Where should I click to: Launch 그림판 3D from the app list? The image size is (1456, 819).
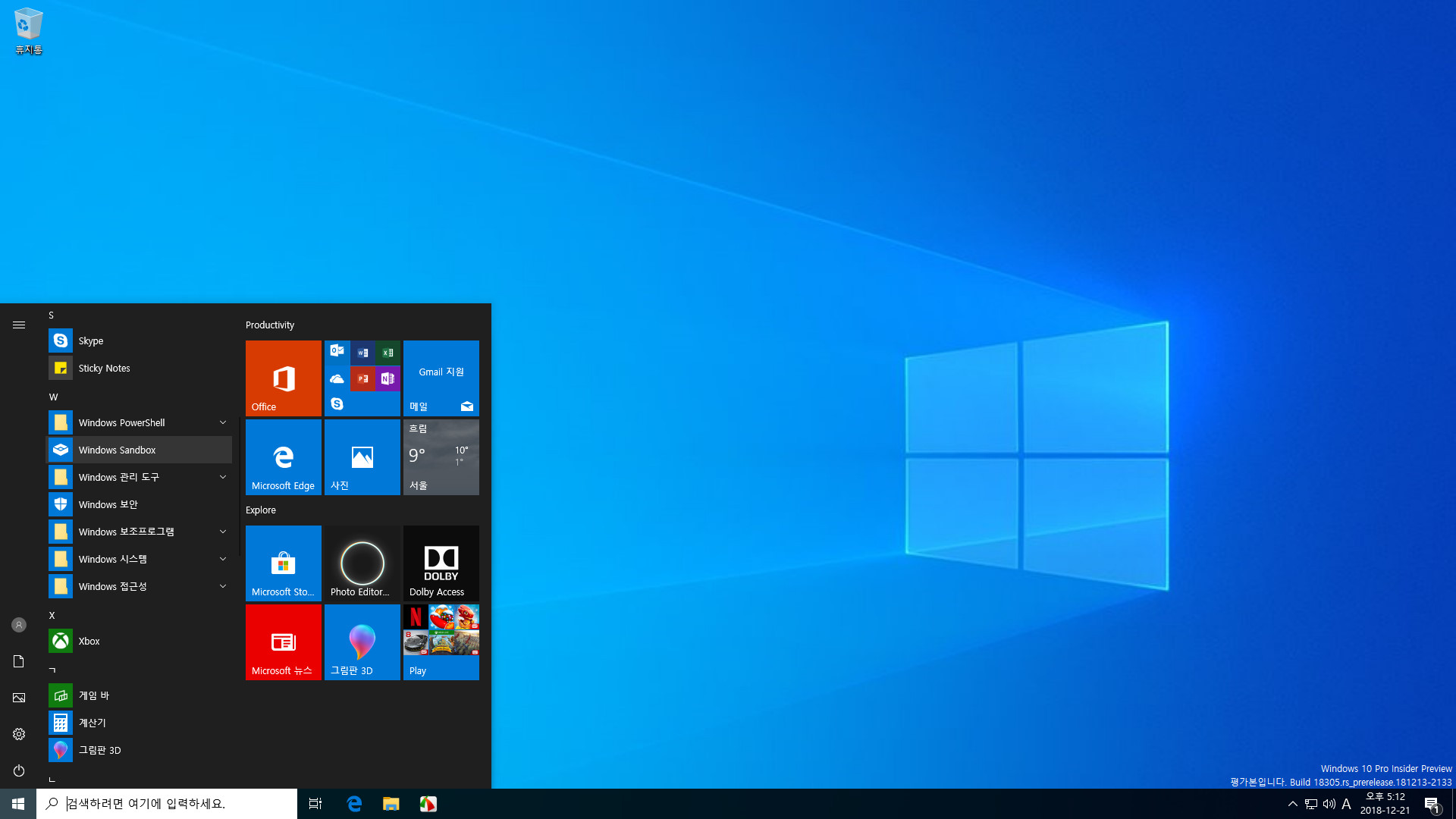click(140, 750)
